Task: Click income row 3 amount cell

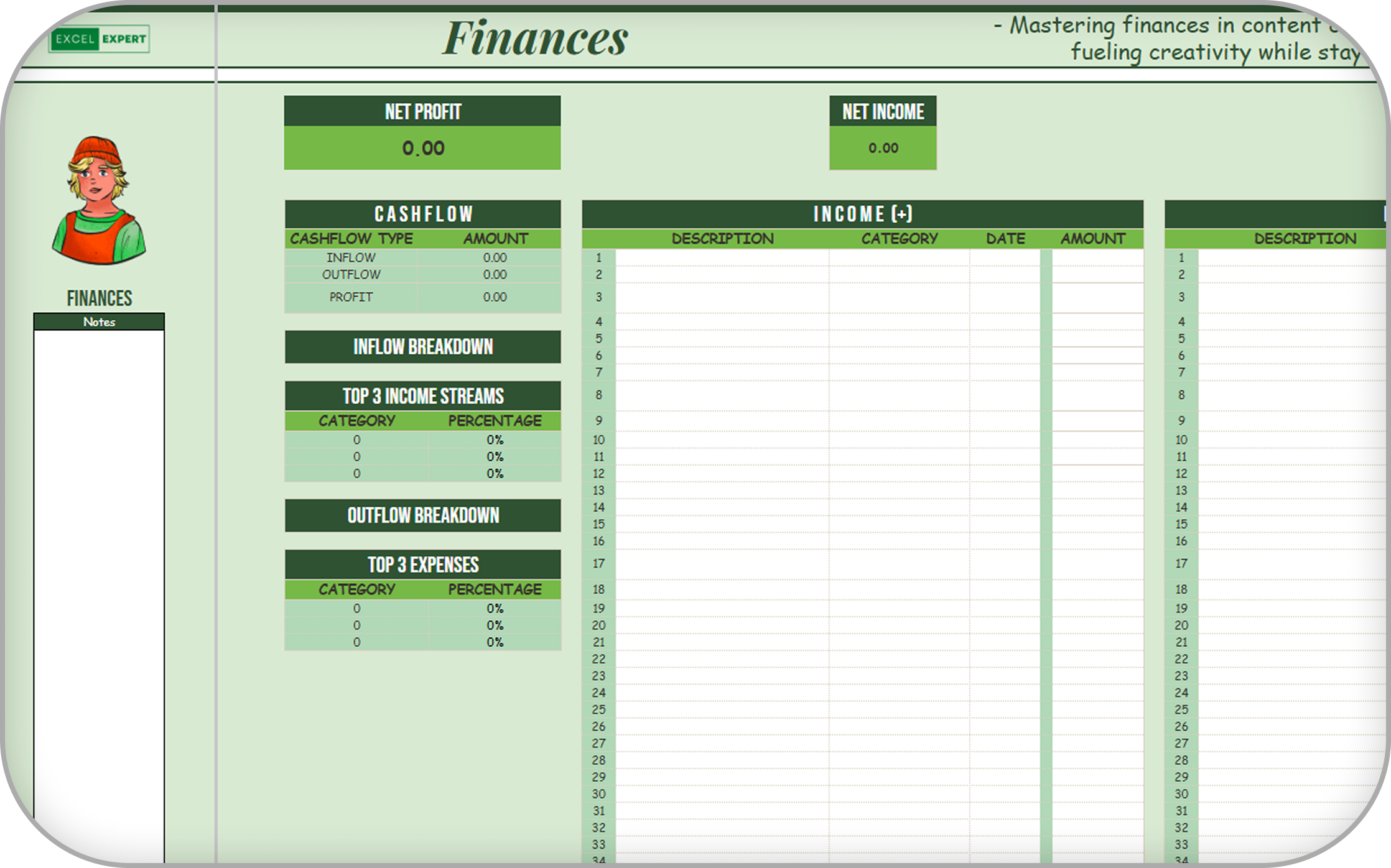Action: click(1097, 298)
